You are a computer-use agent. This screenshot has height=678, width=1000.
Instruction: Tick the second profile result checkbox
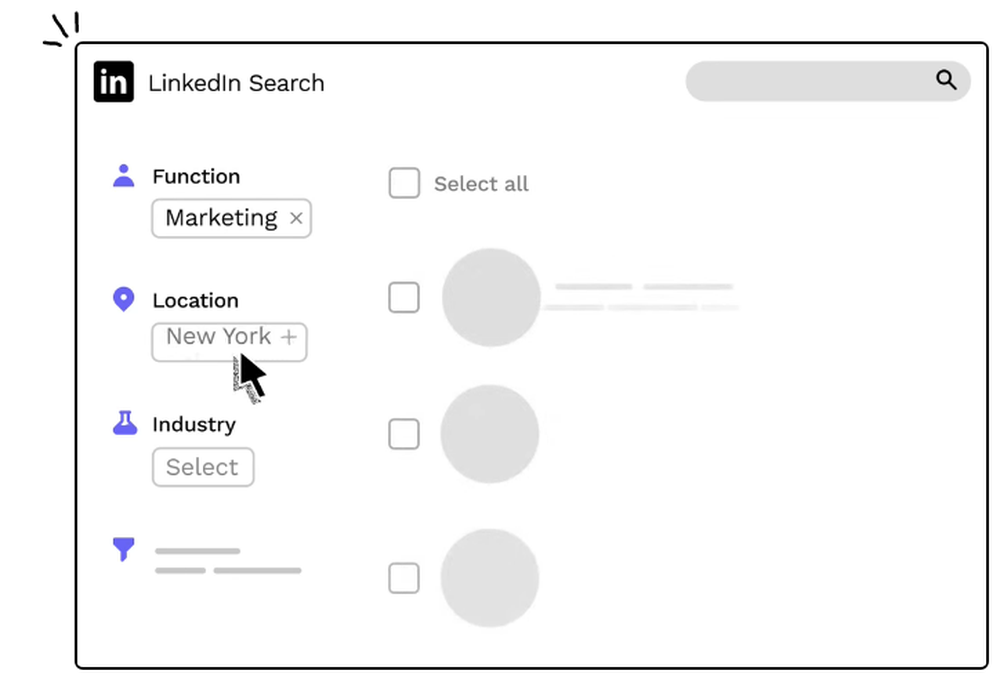click(404, 434)
